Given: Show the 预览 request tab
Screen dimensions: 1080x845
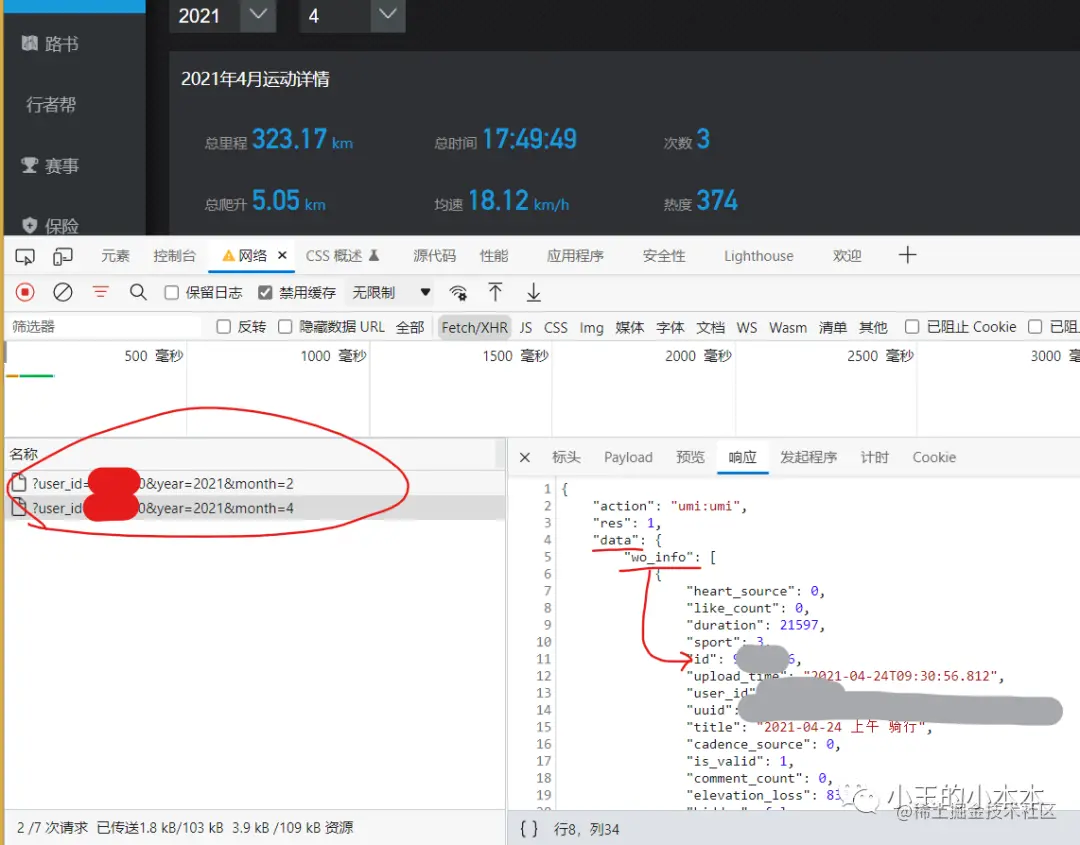Looking at the screenshot, I should pos(690,457).
